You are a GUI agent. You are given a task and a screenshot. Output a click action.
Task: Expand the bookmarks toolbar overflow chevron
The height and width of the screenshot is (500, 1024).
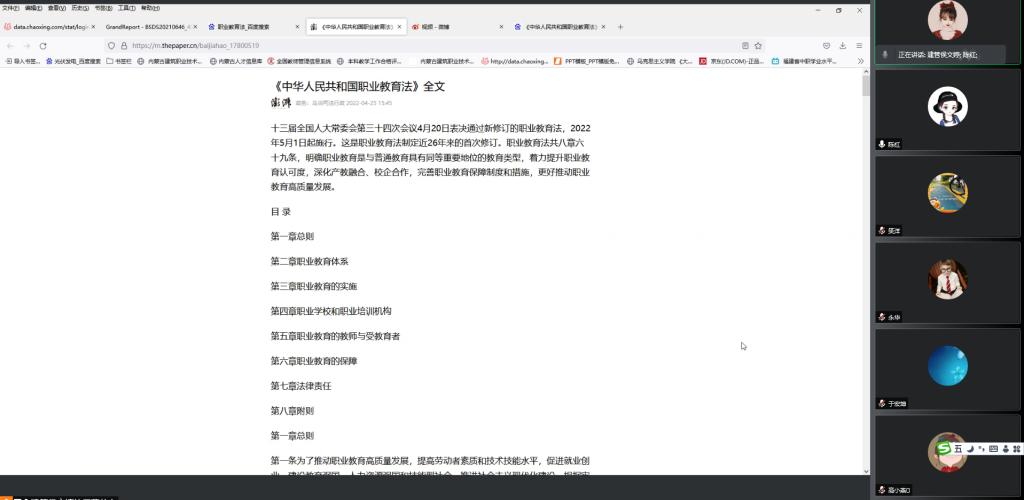(860, 61)
